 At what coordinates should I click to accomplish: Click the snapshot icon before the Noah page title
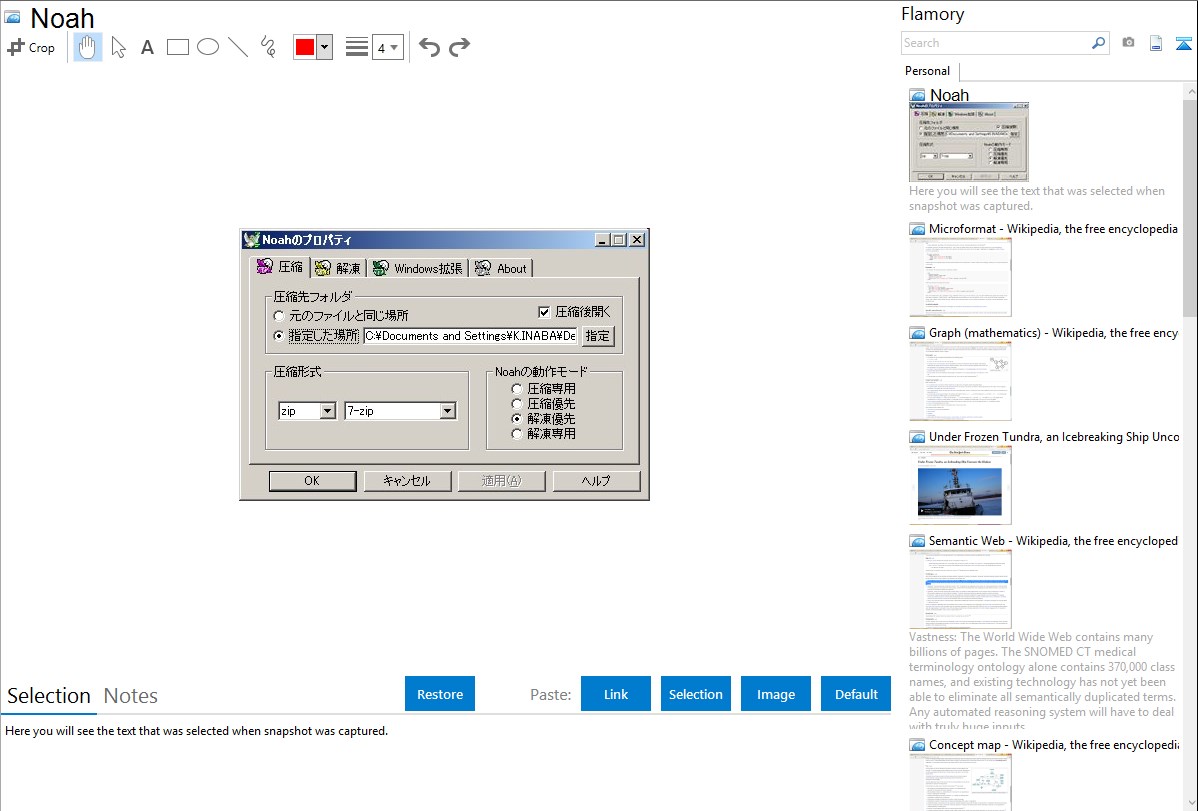pyautogui.click(x=12, y=17)
